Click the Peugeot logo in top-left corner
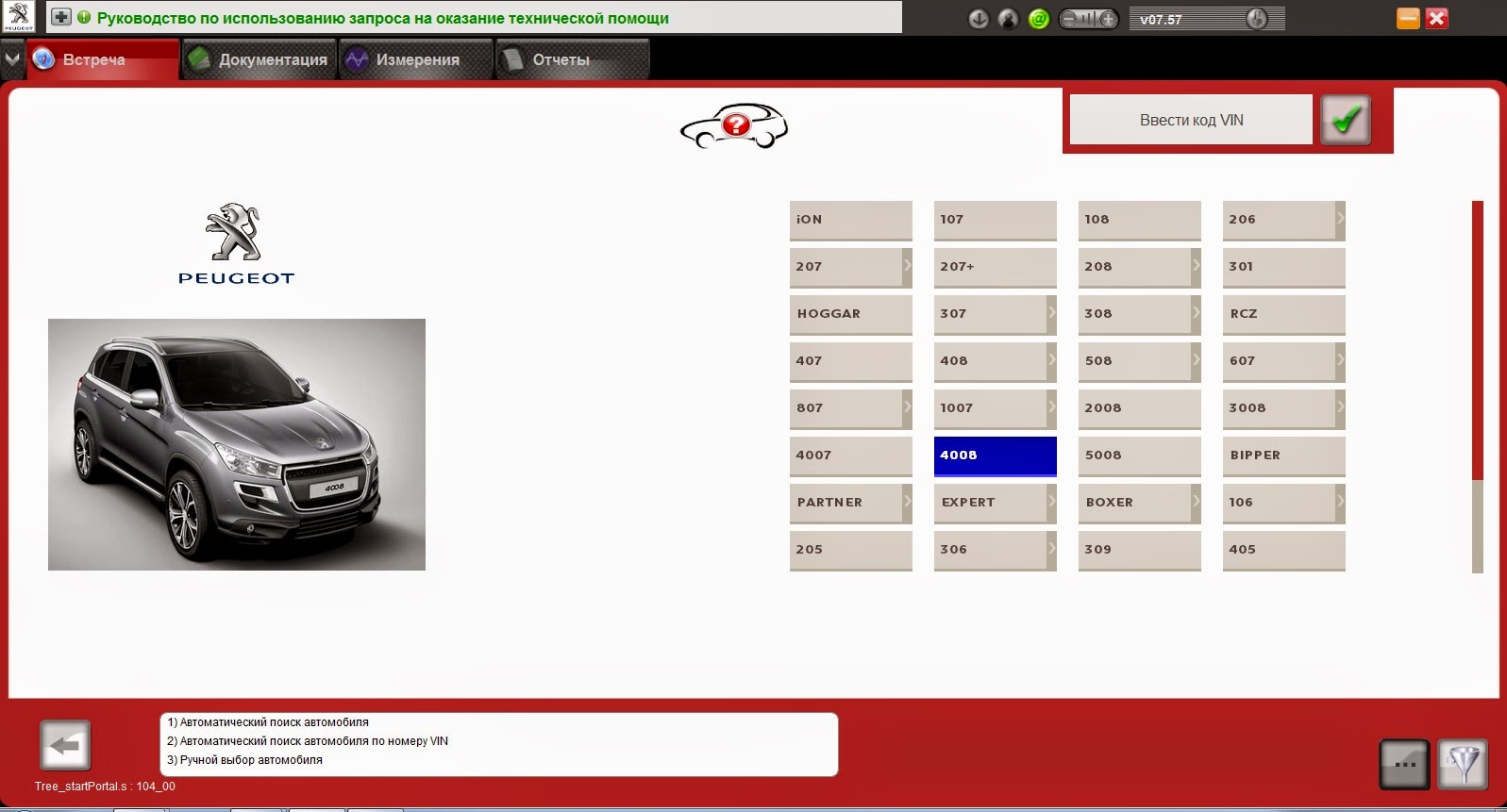The height and width of the screenshot is (812, 1507). [x=18, y=16]
